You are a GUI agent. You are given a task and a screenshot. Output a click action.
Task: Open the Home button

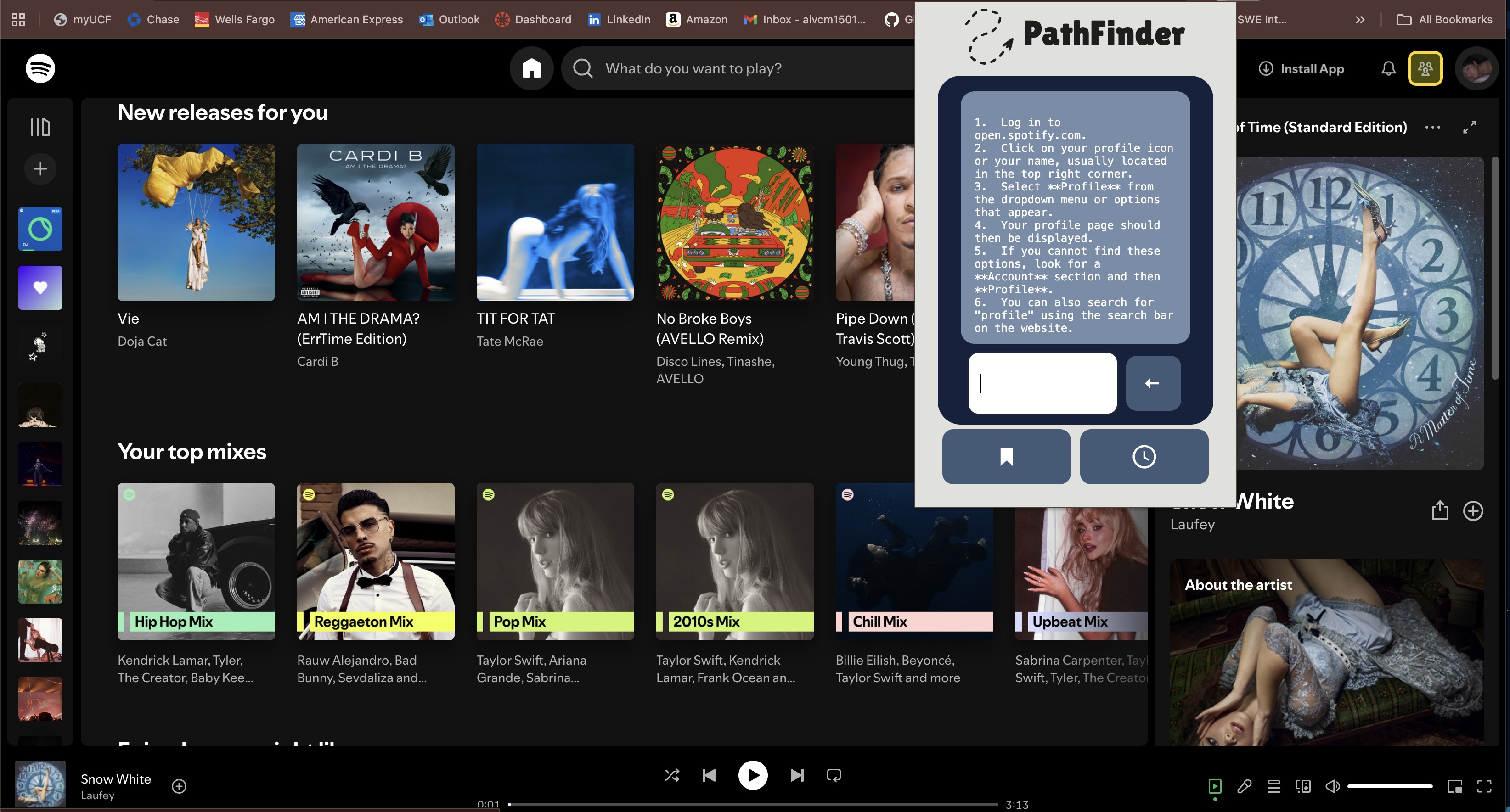pos(531,68)
